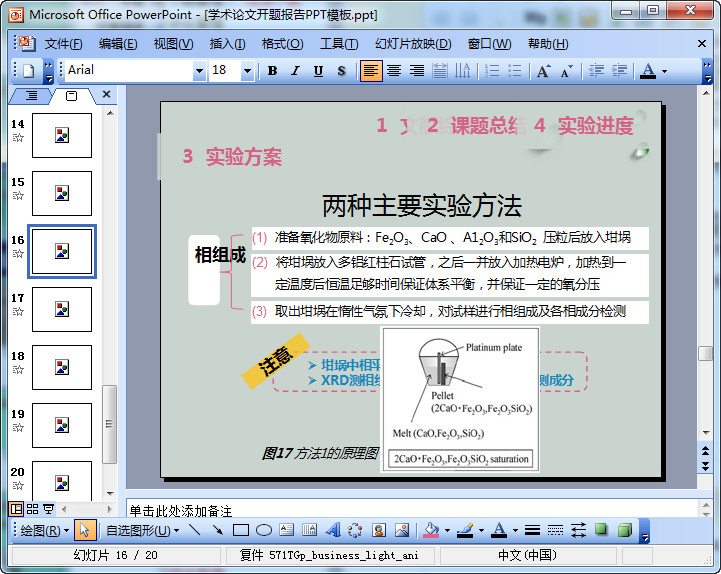Select slide 18 thumbnail
The width and height of the screenshot is (721, 574).
[62, 367]
